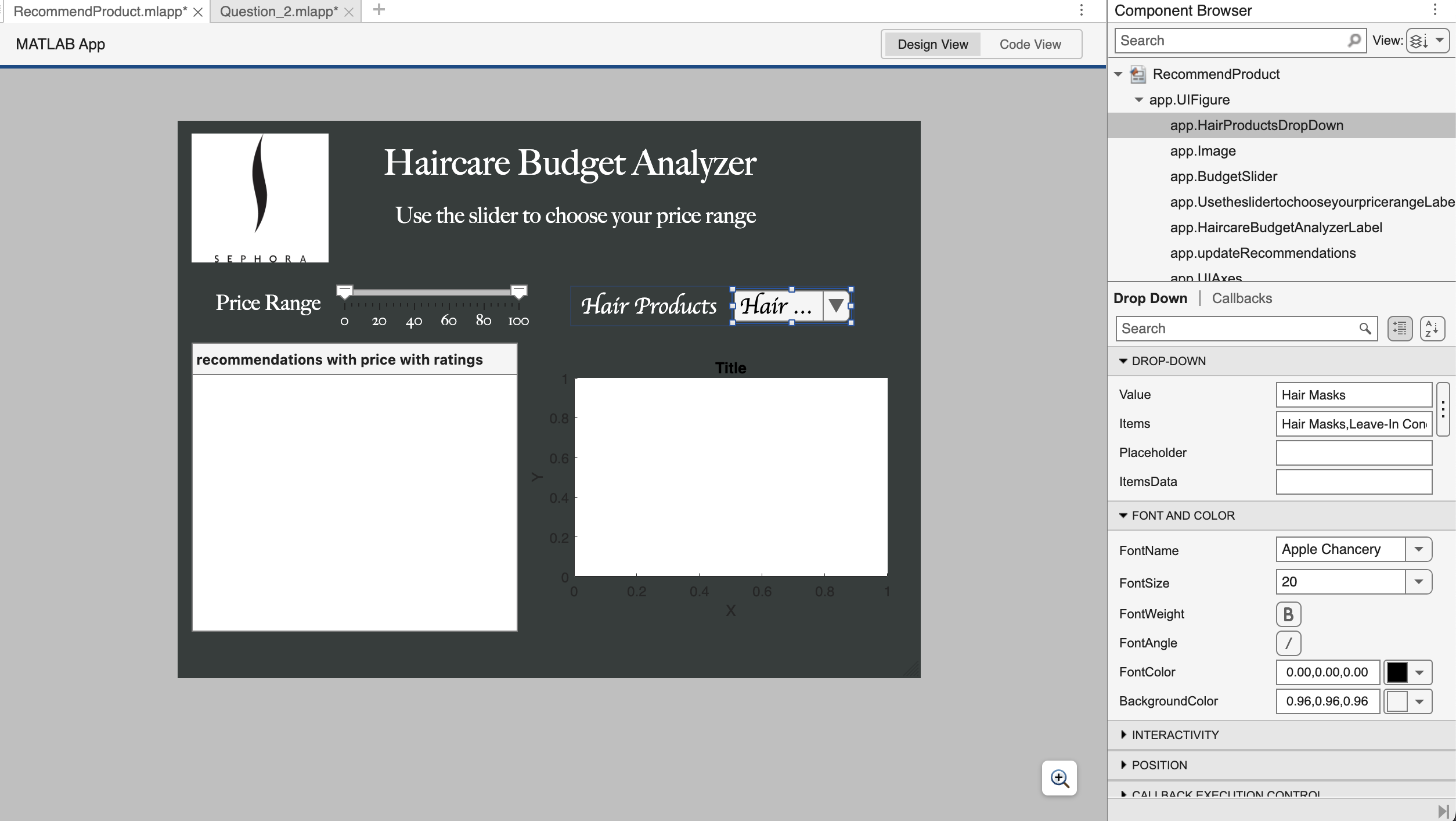The width and height of the screenshot is (1456, 821).
Task: Click the Items edit ellipsis next to Value field
Action: click(1444, 409)
